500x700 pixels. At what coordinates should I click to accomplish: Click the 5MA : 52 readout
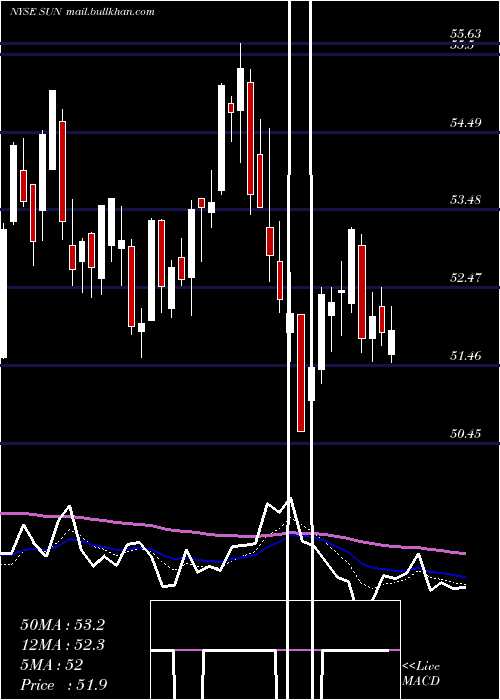[52, 665]
